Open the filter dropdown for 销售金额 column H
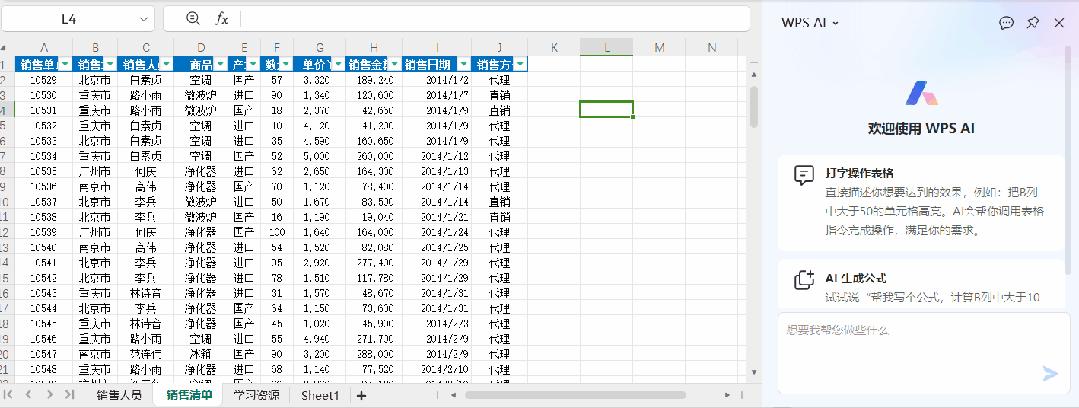The width and height of the screenshot is (1079, 408). tap(396, 65)
